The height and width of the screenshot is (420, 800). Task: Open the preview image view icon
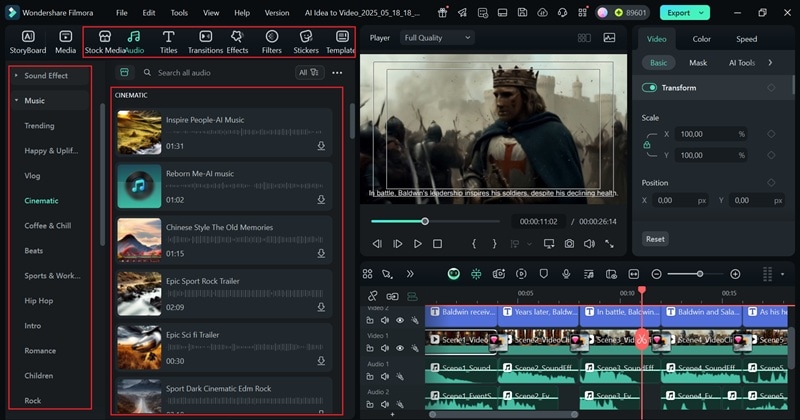(x=609, y=38)
